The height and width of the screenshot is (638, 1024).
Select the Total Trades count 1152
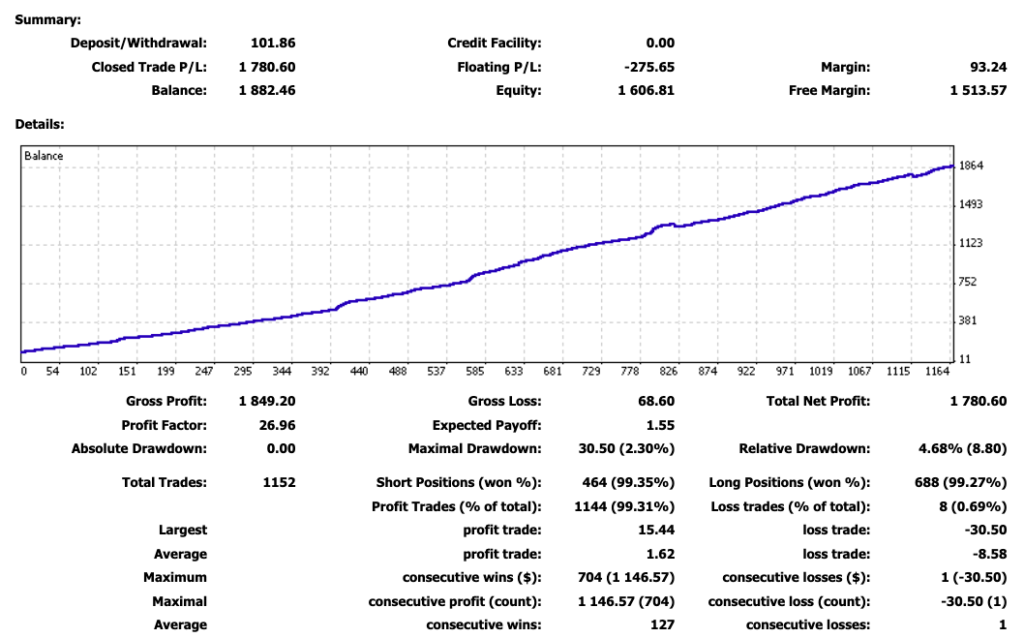tap(279, 483)
